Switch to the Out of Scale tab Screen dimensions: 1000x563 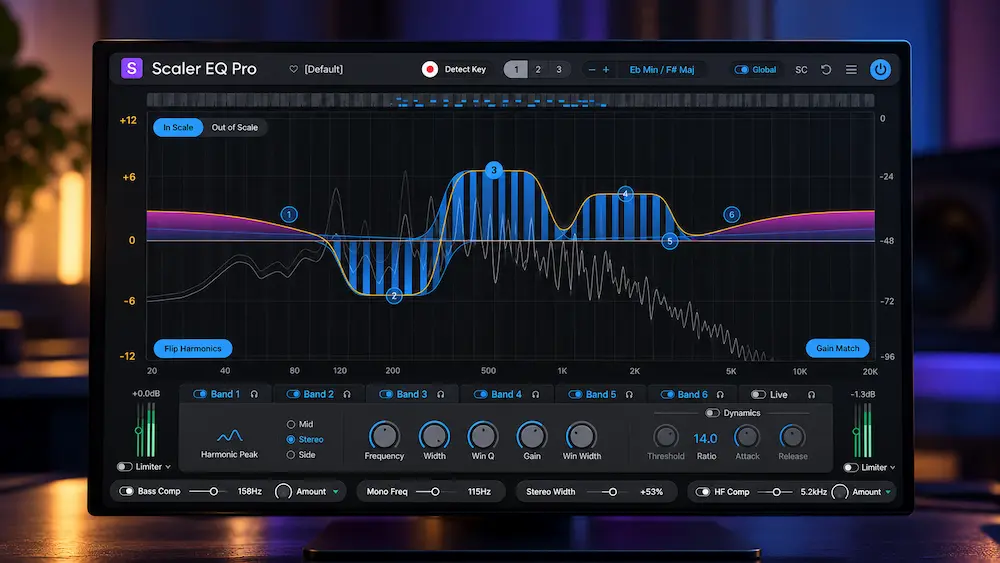[235, 128]
